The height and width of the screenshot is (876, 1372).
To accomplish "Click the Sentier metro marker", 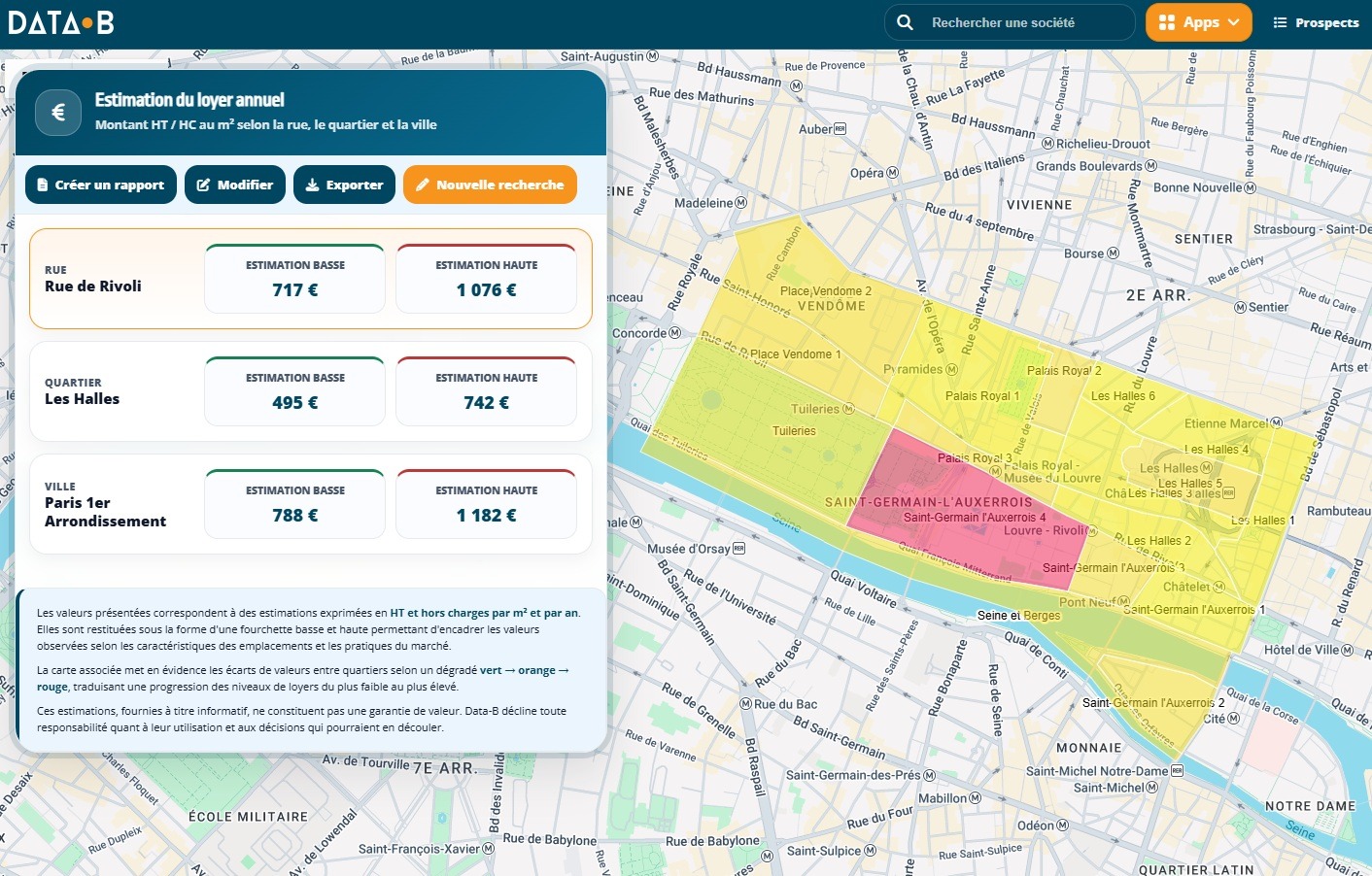I will [x=1241, y=307].
